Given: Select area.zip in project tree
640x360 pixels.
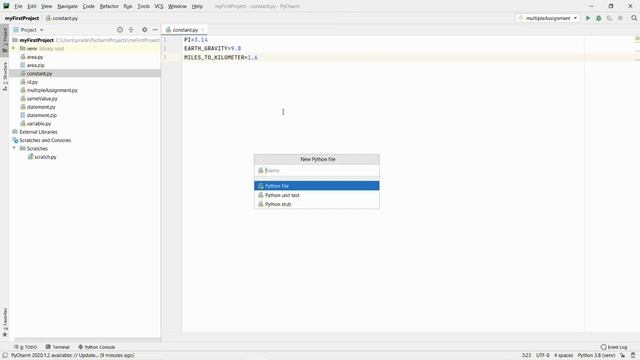Looking at the screenshot, I should (36, 65).
